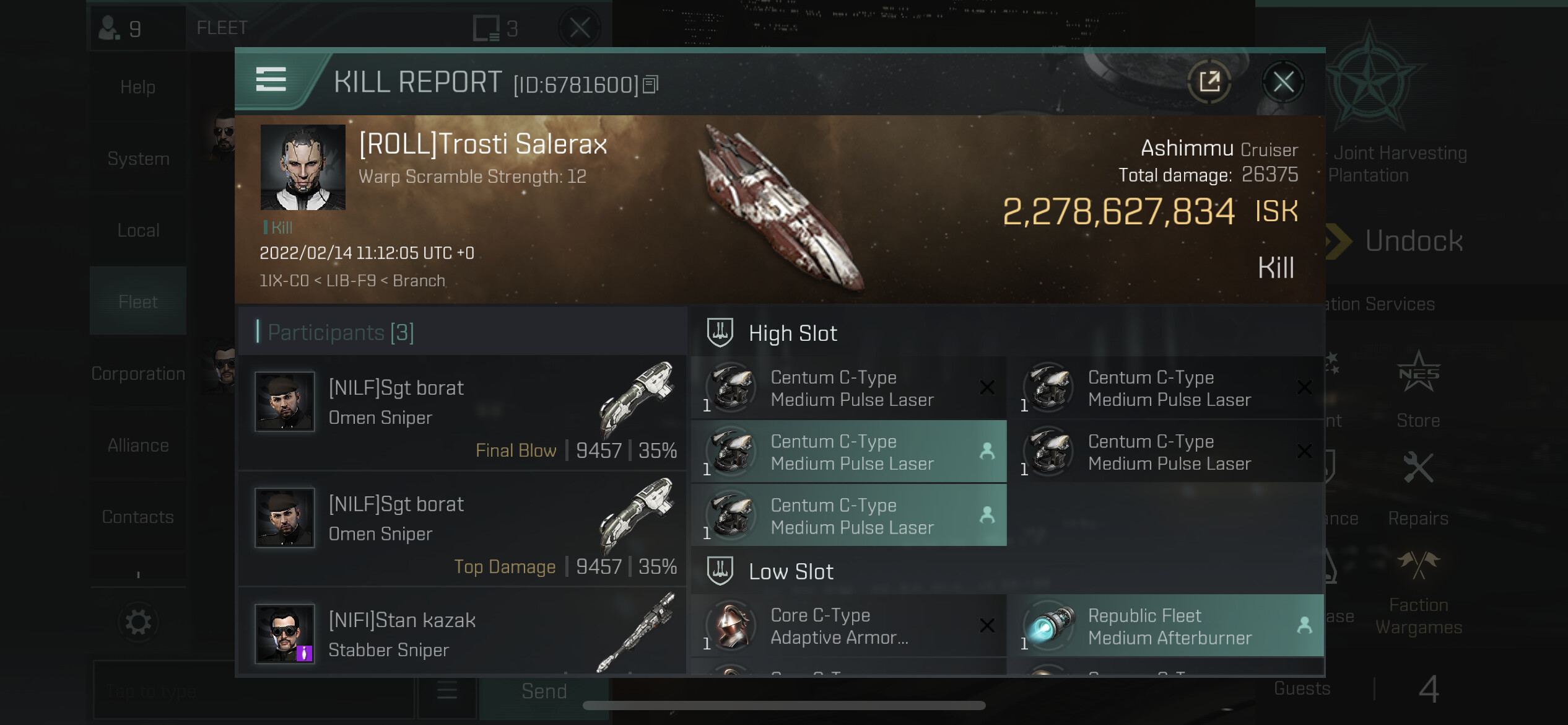Tap the Republic Fleet Medium Afterburner module
The width and height of the screenshot is (1568, 725).
pos(1165,626)
